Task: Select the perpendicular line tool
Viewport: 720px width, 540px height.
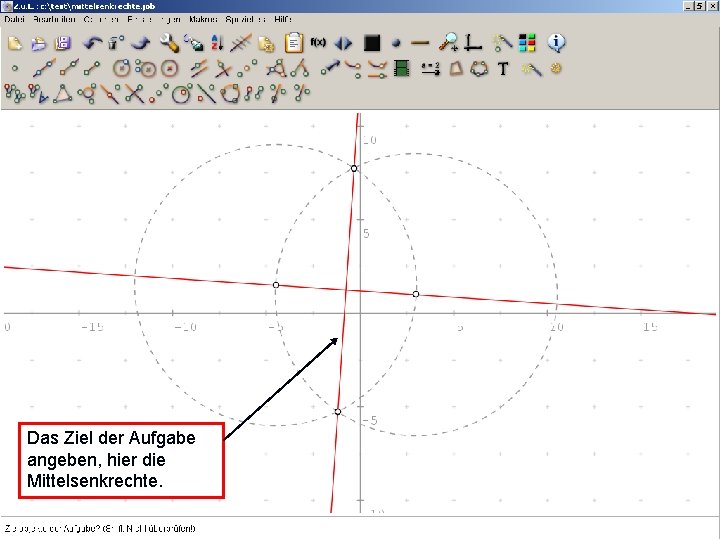Action: point(223,69)
